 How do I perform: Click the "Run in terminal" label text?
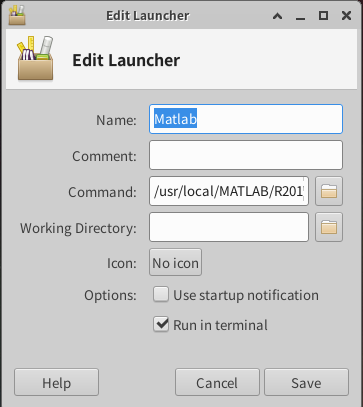pyautogui.click(x=220, y=325)
